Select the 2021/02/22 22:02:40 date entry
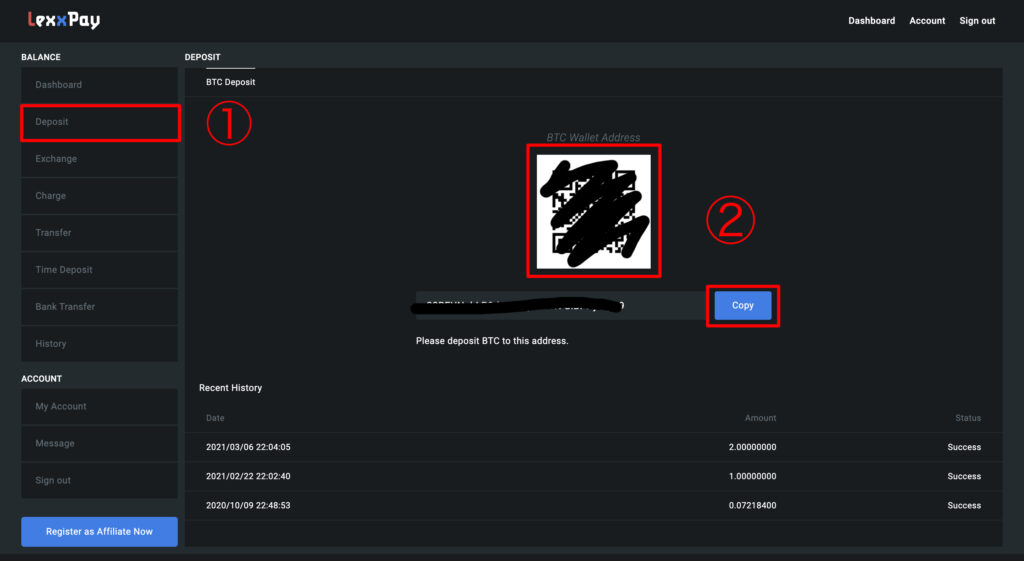Viewport: 1024px width, 561px height. (248, 476)
